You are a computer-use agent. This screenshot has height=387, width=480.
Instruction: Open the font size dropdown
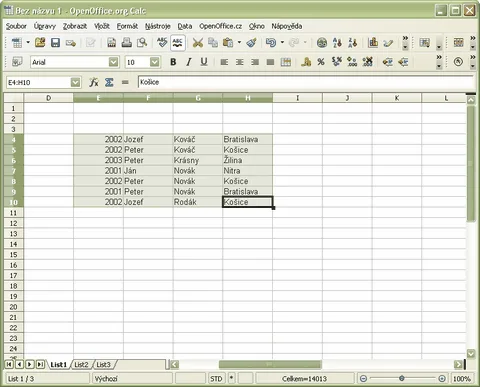click(155, 62)
